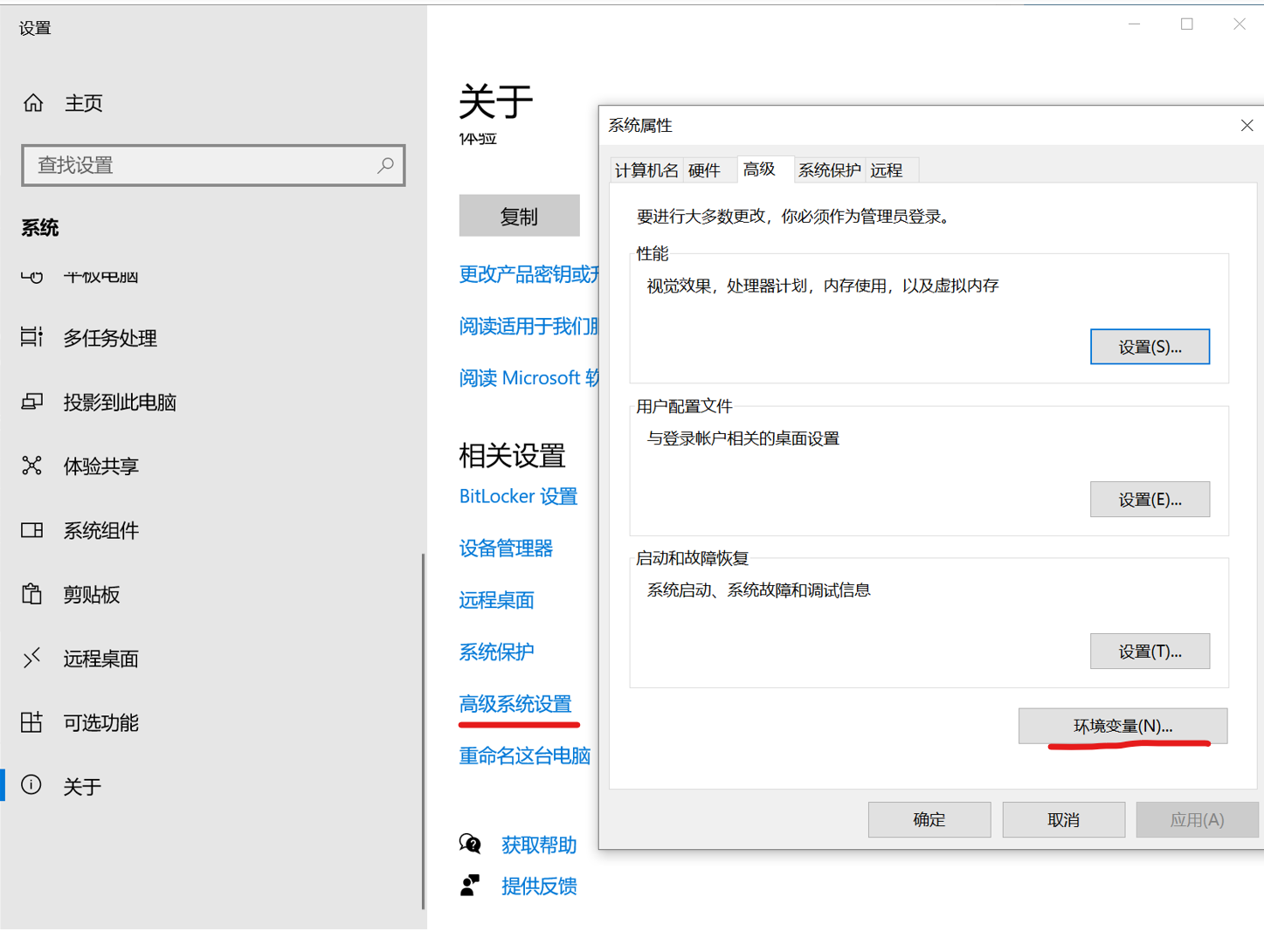Click the sidebar vertical scrollbar

424,732
